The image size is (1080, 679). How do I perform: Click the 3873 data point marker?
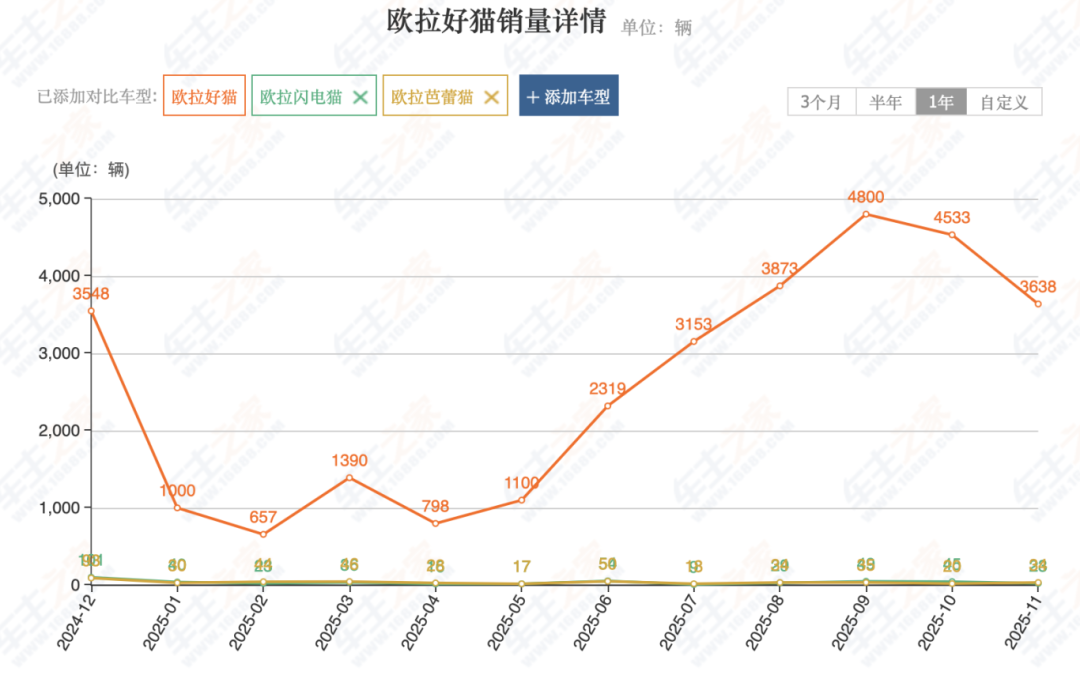[780, 286]
